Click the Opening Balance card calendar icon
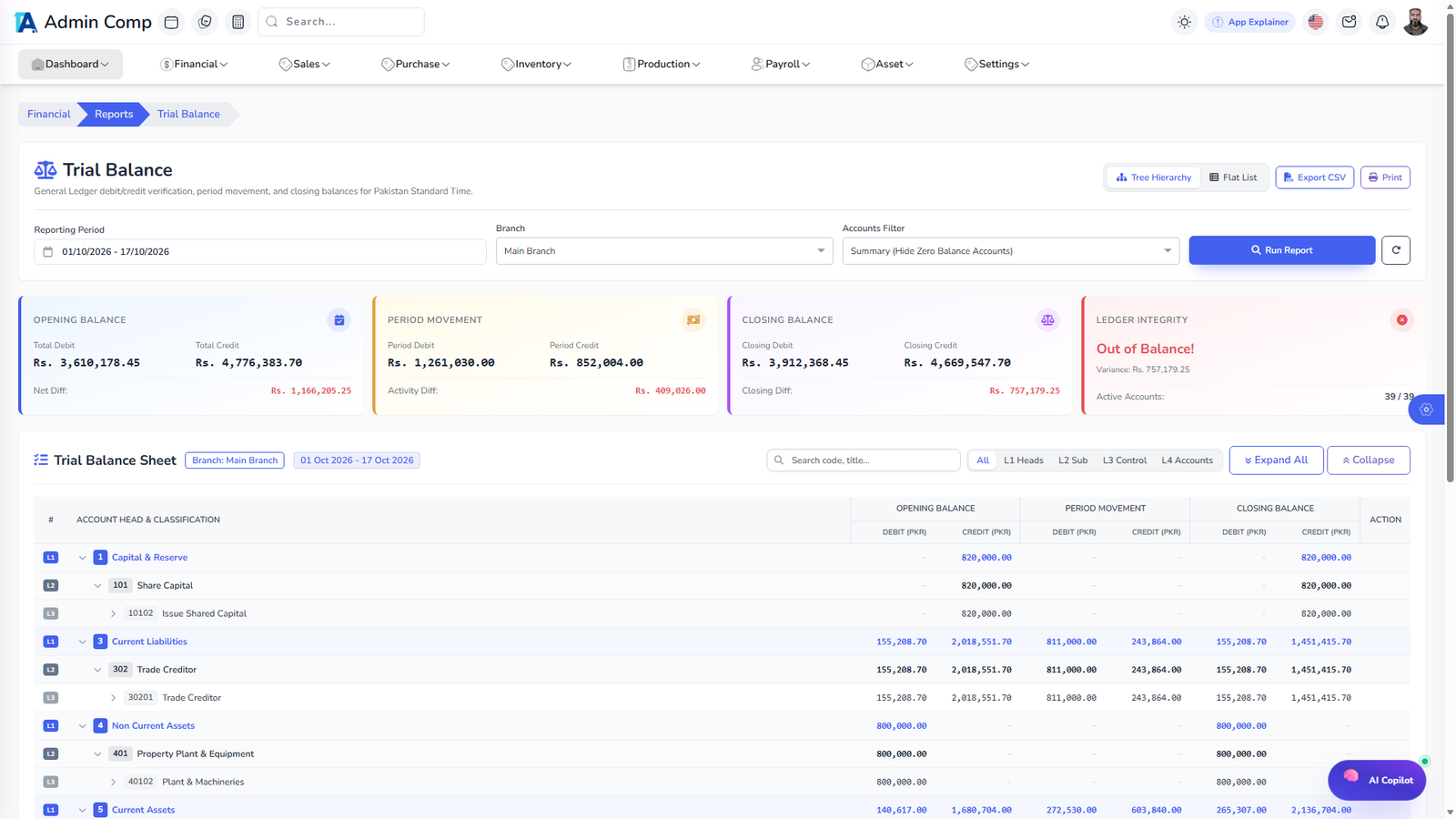This screenshot has width=1456, height=819. tap(339, 320)
